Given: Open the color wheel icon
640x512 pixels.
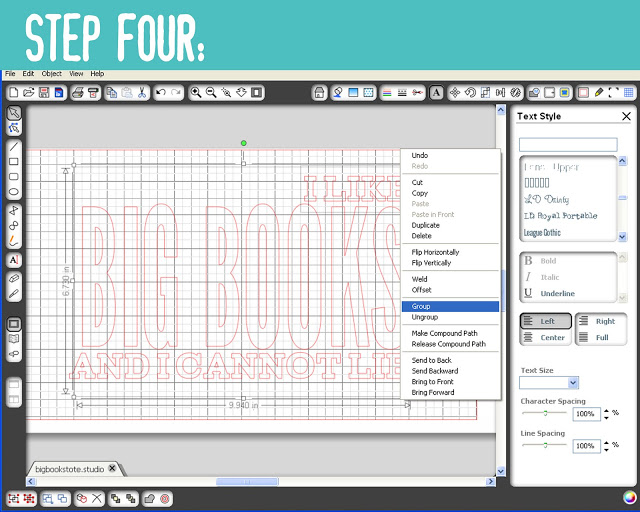Looking at the screenshot, I should click(x=630, y=498).
